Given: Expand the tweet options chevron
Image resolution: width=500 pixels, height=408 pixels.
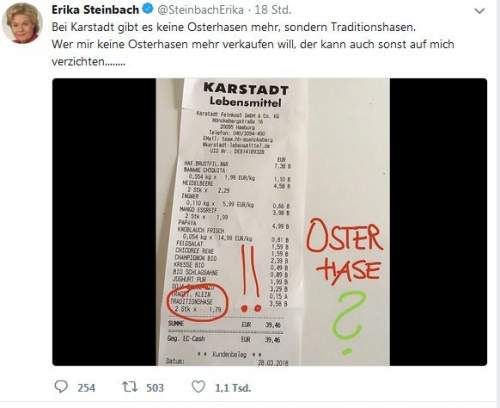Looking at the screenshot, I should (479, 11).
